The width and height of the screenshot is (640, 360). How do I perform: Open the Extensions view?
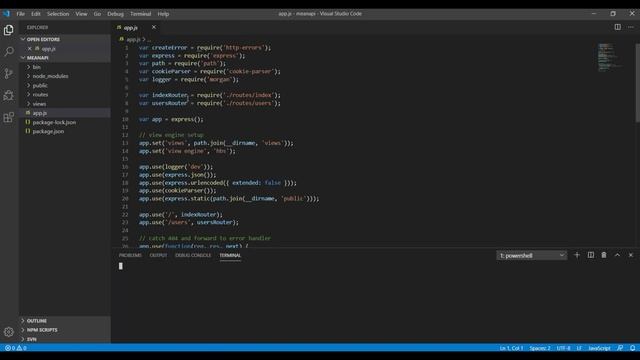pyautogui.click(x=9, y=118)
